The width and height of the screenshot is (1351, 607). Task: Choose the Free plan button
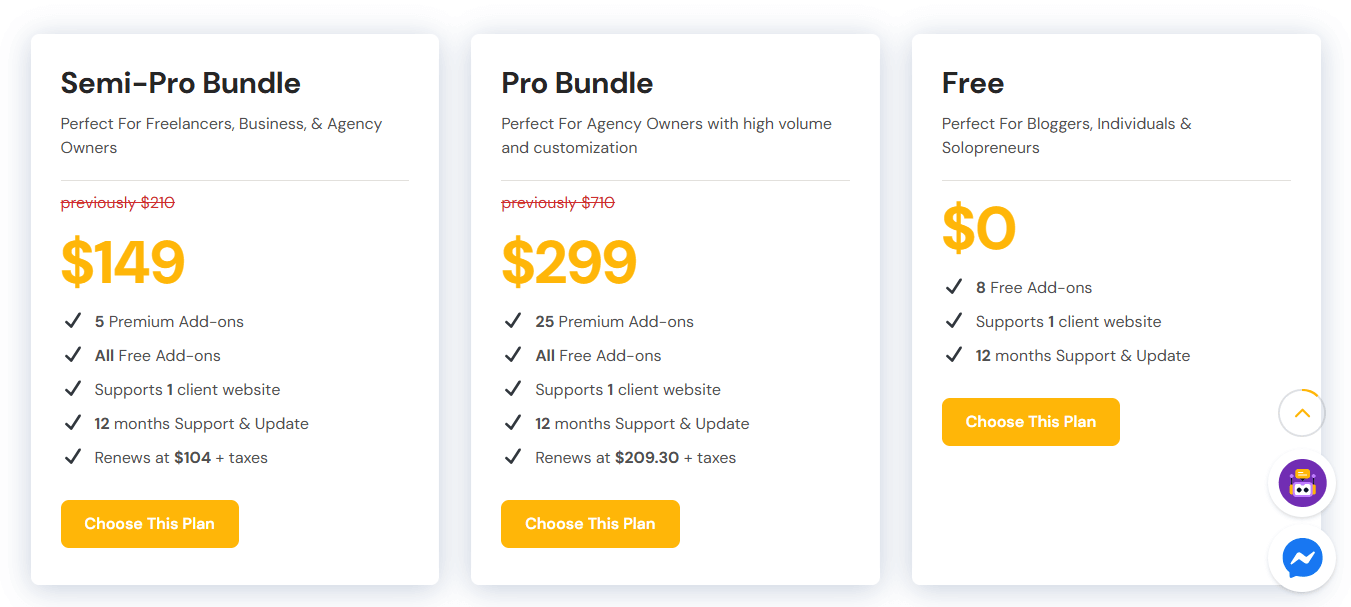1031,422
